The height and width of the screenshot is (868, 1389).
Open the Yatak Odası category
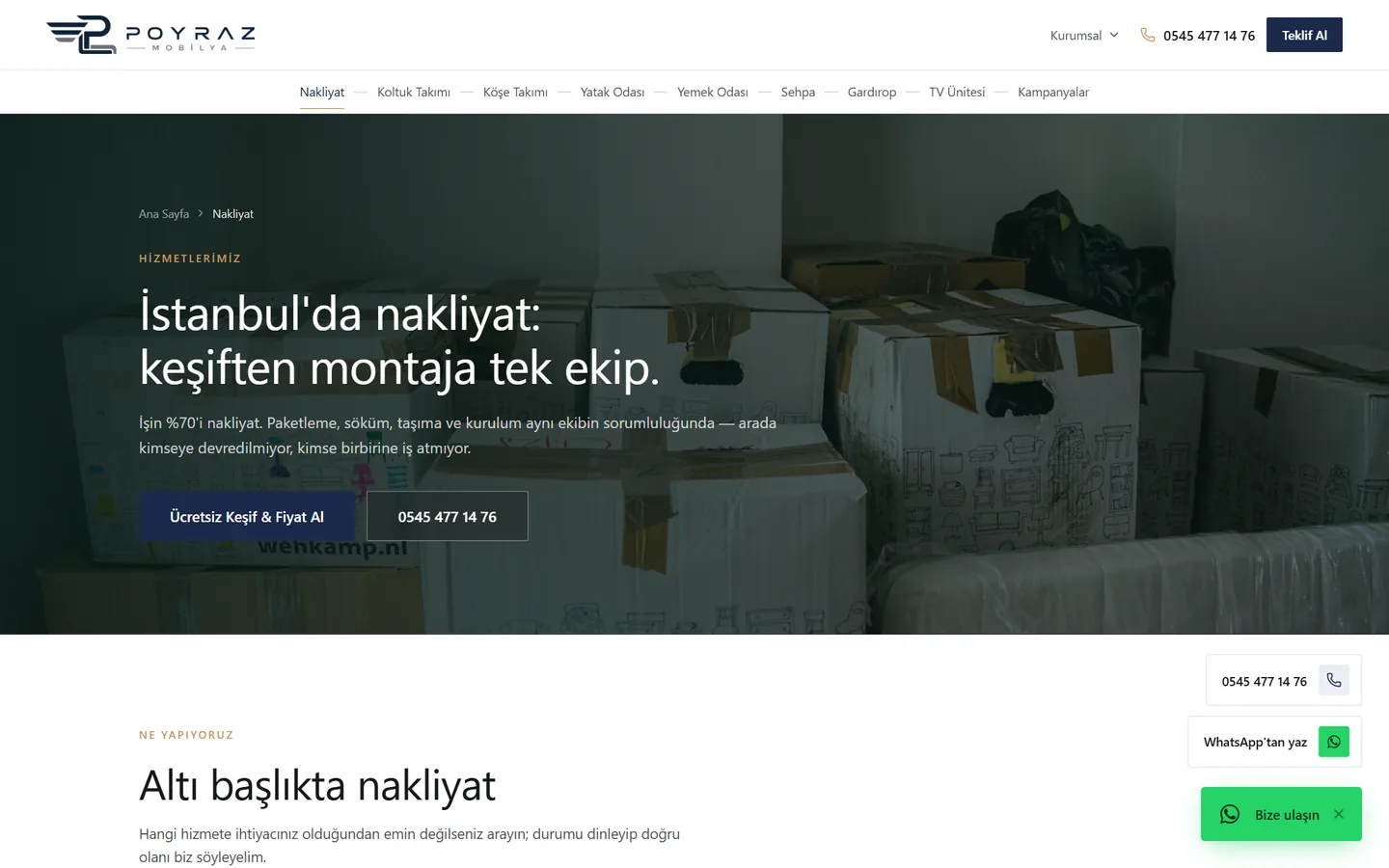[x=613, y=93]
